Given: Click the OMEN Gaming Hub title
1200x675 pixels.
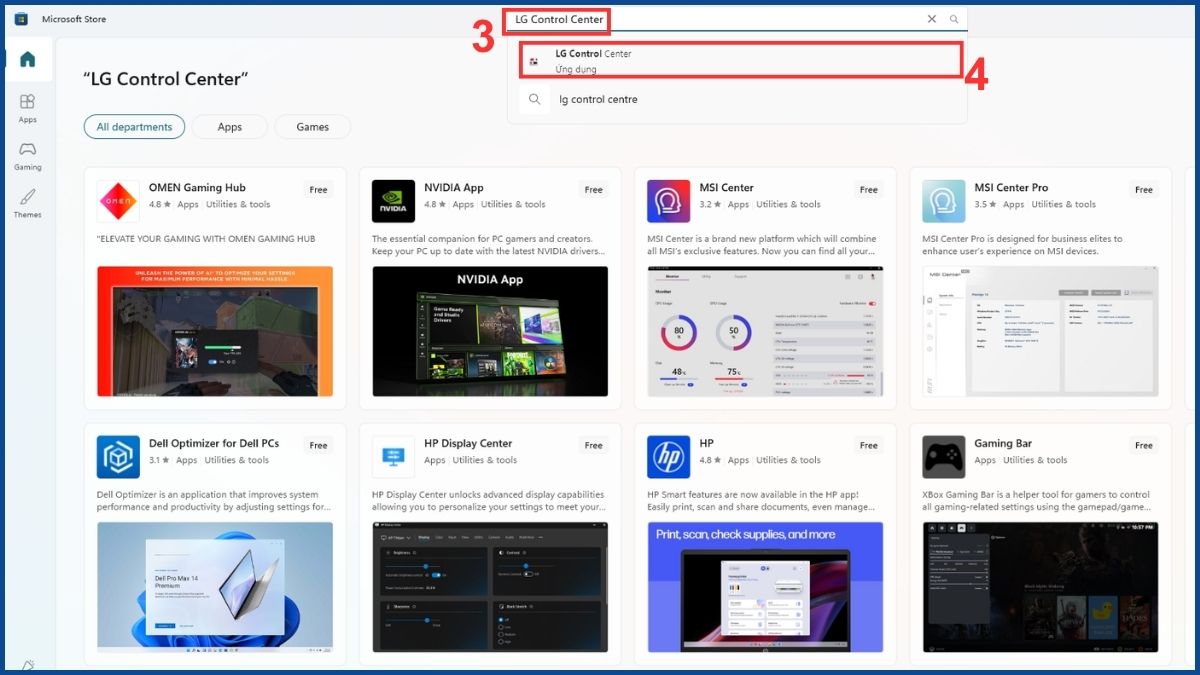Looking at the screenshot, I should tap(197, 187).
